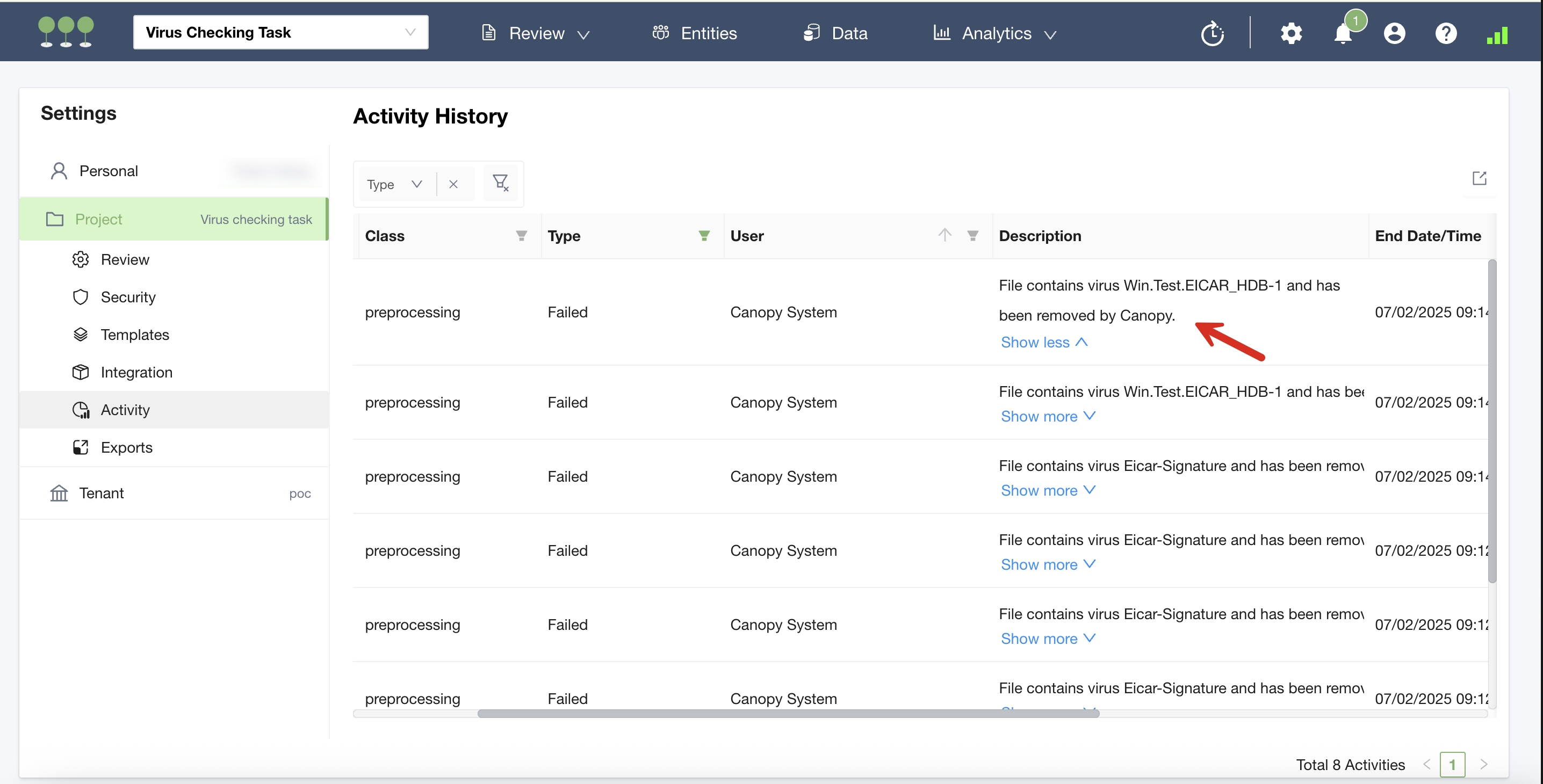The width and height of the screenshot is (1543, 784).
Task: Go to Exports in settings sidebar
Action: (126, 448)
